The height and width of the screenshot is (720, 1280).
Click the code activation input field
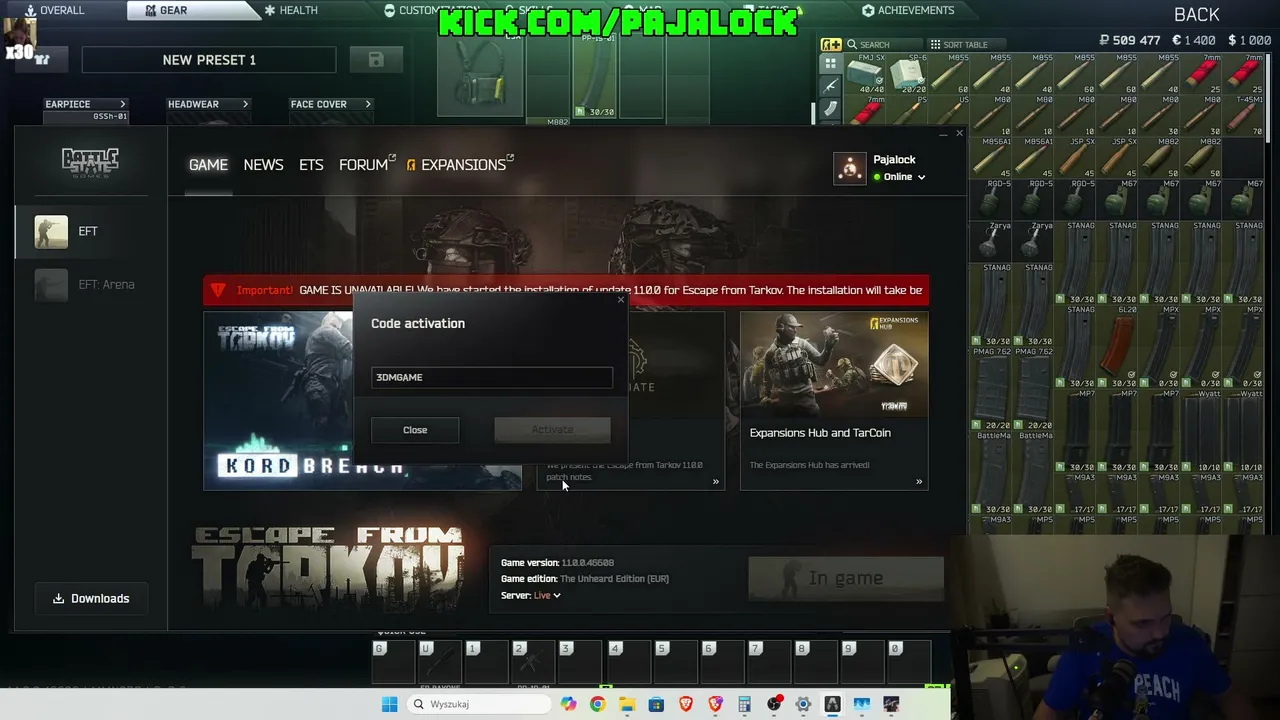point(492,377)
